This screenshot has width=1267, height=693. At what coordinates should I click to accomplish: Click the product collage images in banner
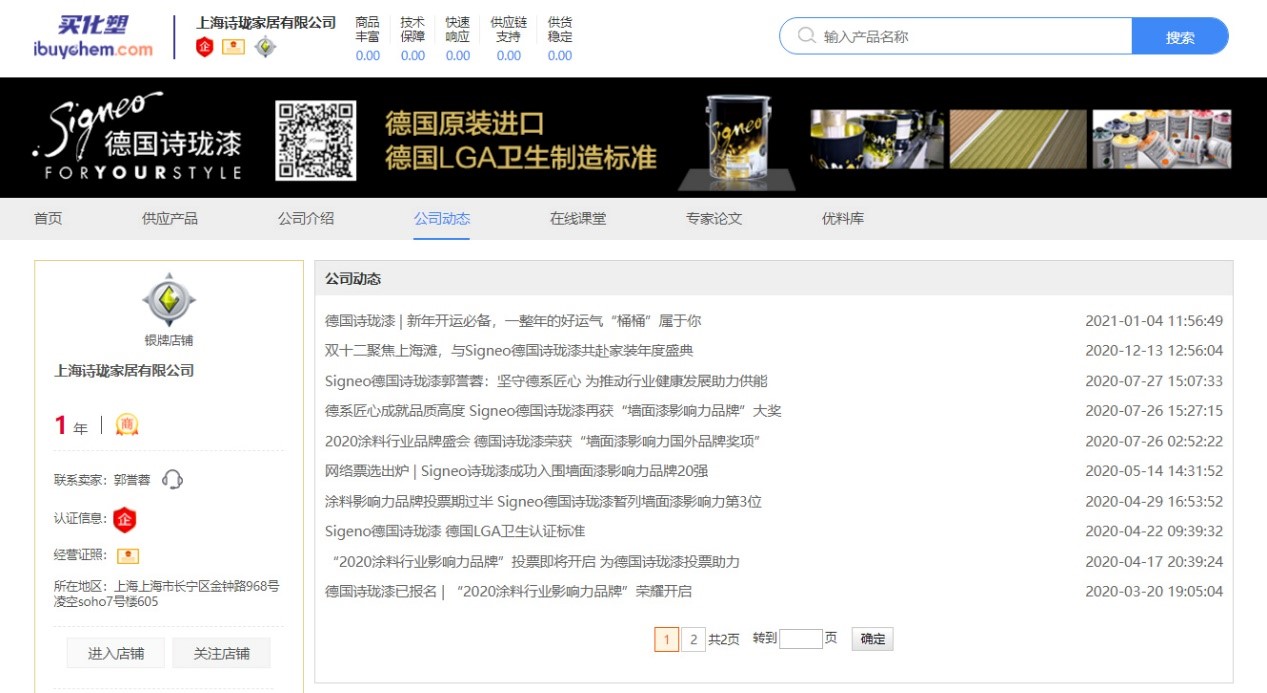[x=1021, y=139]
